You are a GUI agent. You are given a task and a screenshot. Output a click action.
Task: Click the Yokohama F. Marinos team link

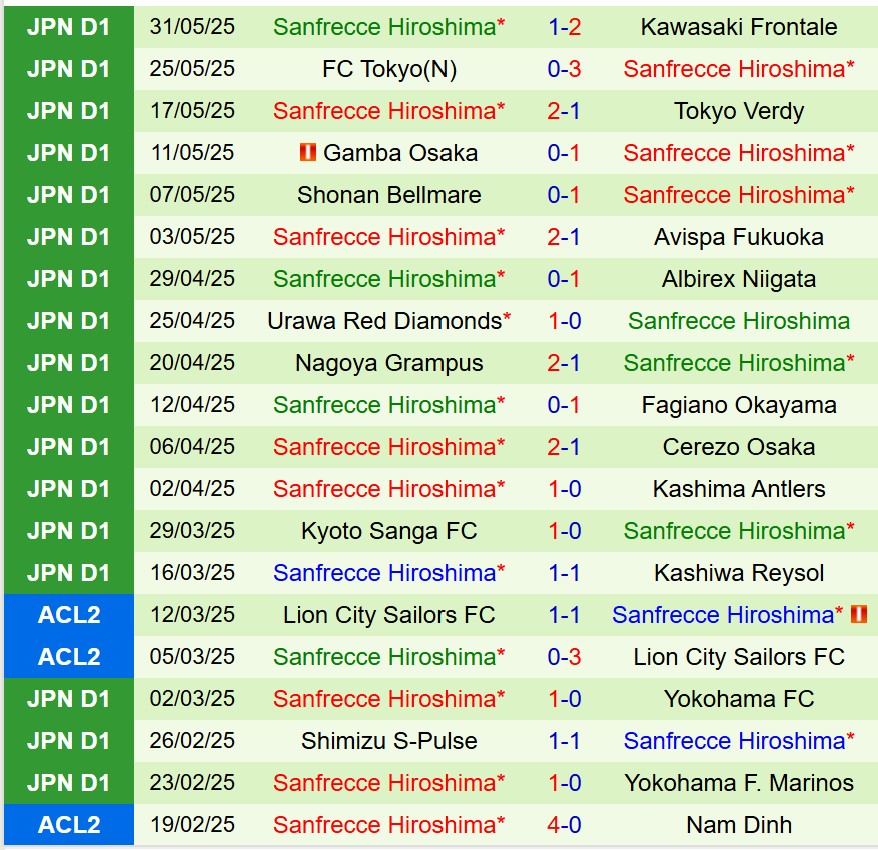pos(739,783)
